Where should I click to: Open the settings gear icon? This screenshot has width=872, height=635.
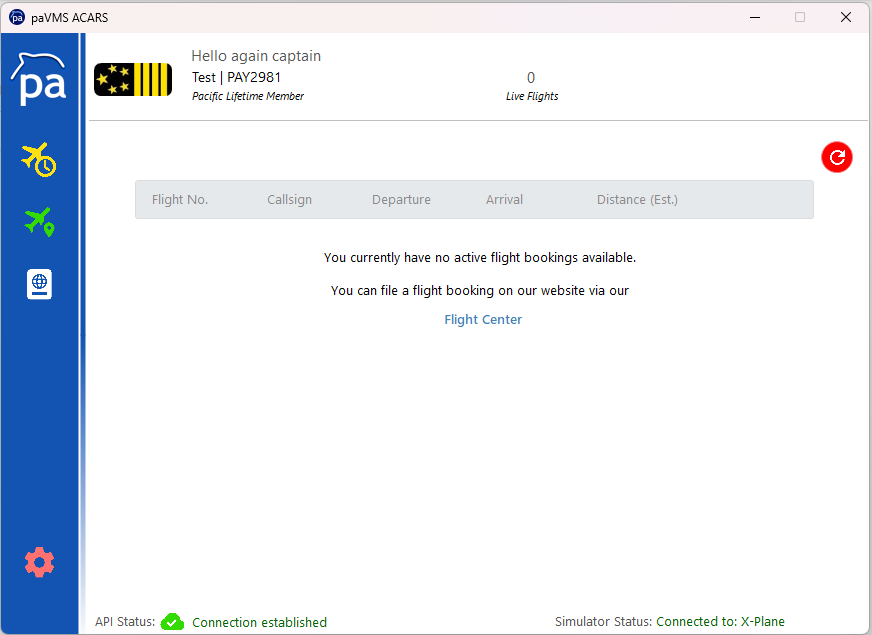point(39,562)
